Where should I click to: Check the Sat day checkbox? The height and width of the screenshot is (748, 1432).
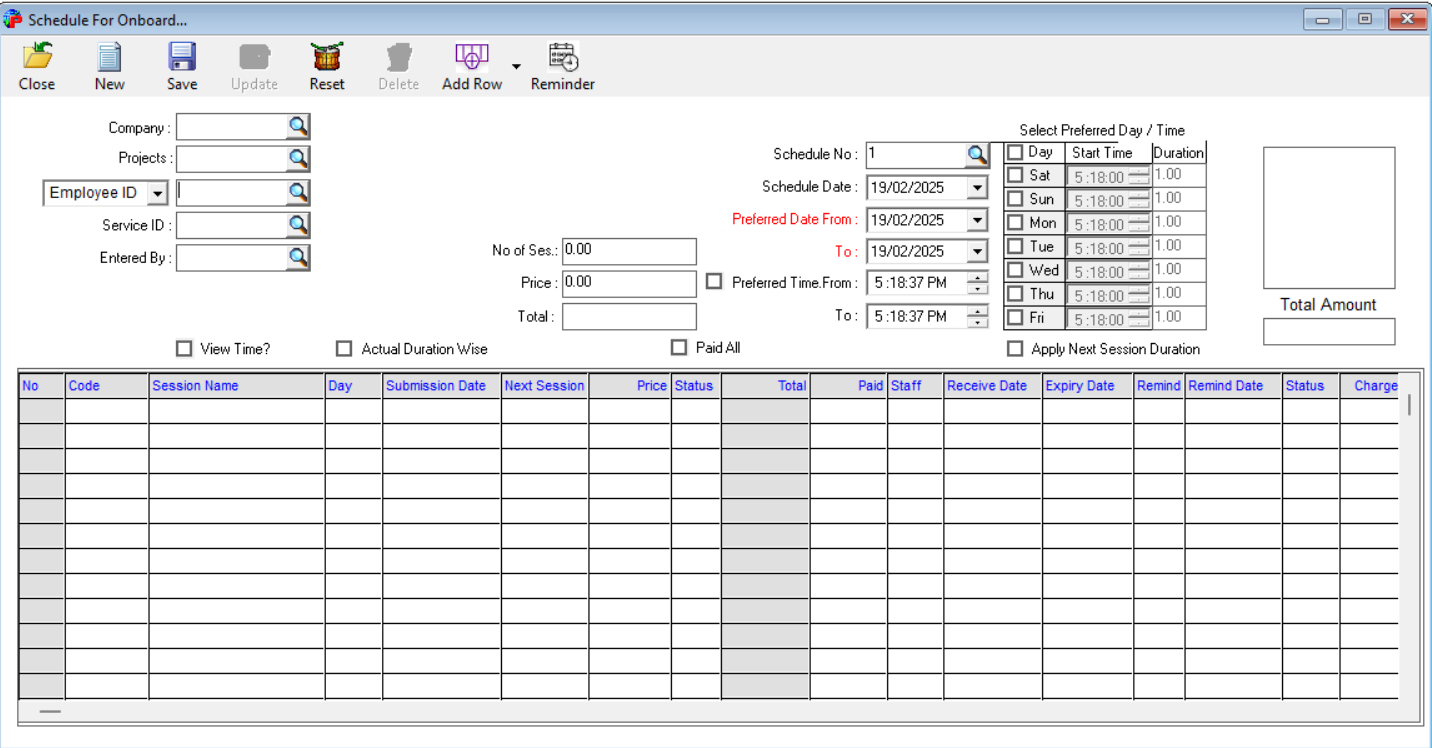(x=1015, y=175)
